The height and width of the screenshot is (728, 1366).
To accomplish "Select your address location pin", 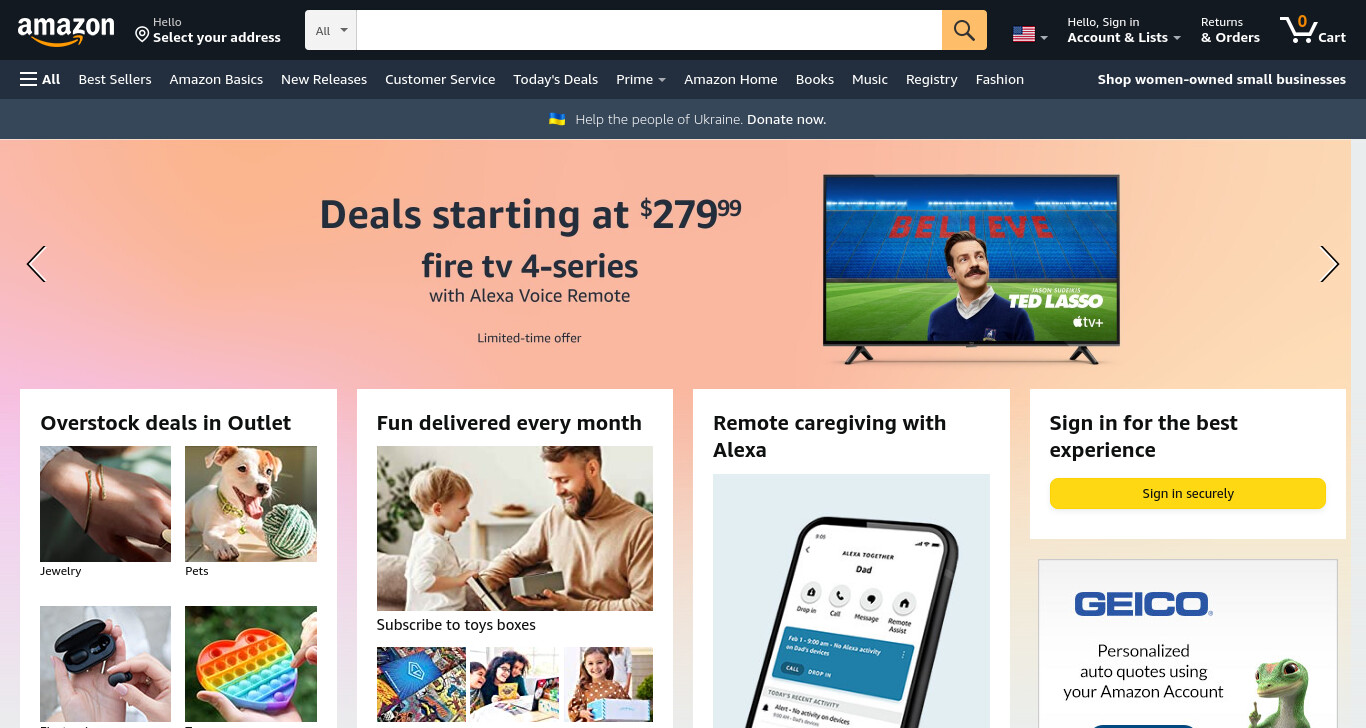I will pos(141,34).
